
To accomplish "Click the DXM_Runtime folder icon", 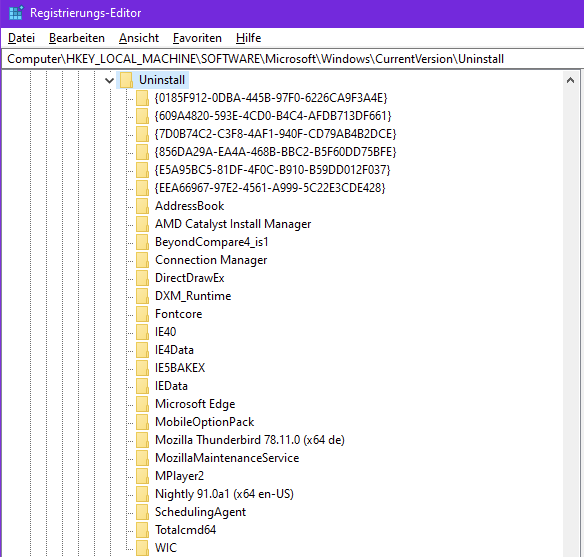I will coord(142,296).
